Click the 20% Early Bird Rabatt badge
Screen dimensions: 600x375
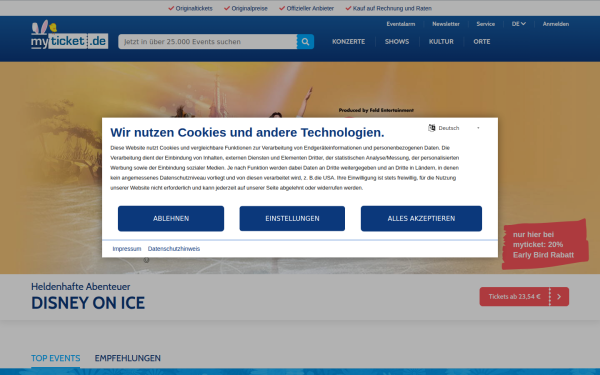pyautogui.click(x=545, y=245)
